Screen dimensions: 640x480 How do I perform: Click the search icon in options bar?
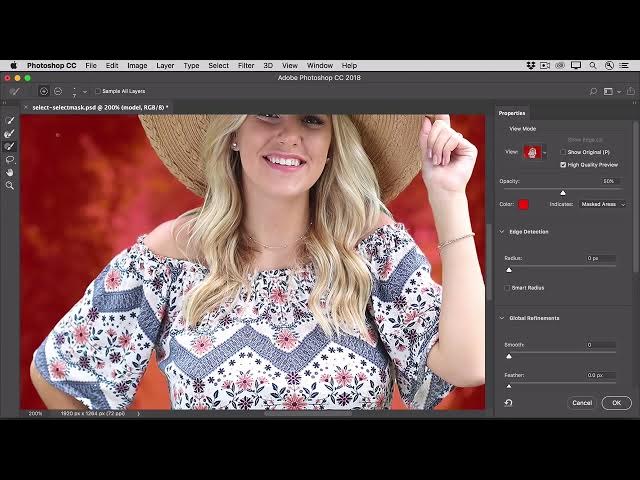pyautogui.click(x=593, y=91)
